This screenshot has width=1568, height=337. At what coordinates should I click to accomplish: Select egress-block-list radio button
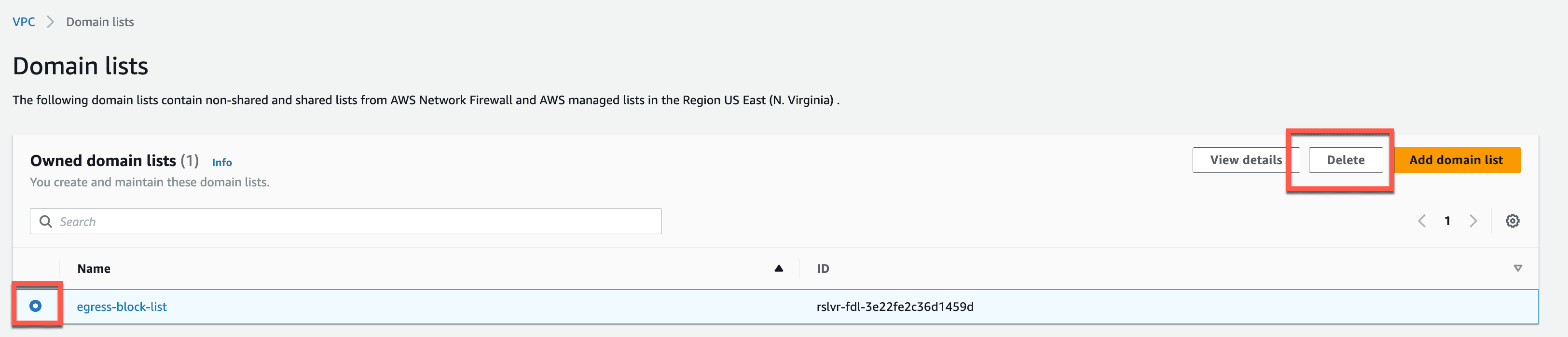click(35, 306)
